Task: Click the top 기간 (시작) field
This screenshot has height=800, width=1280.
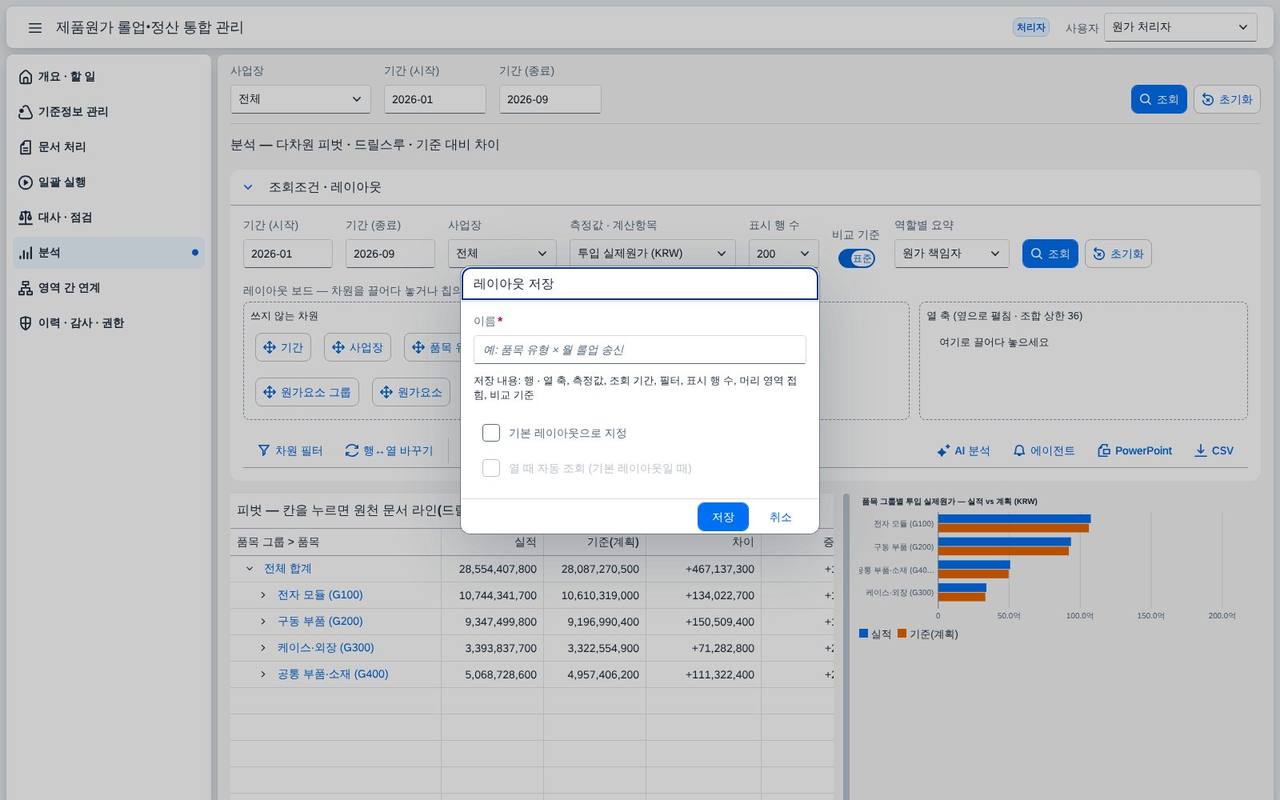Action: [435, 99]
